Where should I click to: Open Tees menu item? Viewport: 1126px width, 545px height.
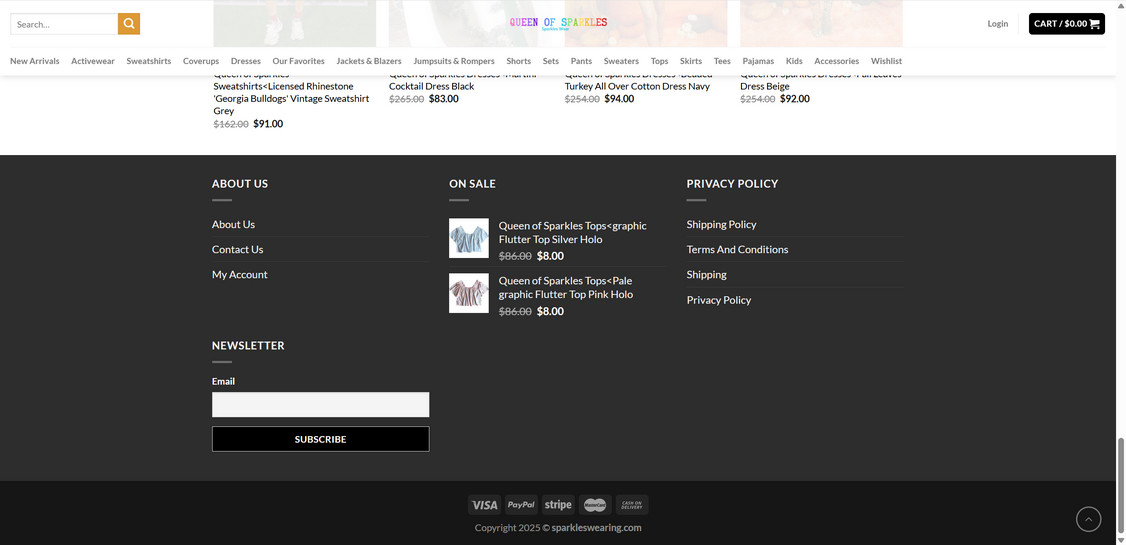(x=722, y=61)
